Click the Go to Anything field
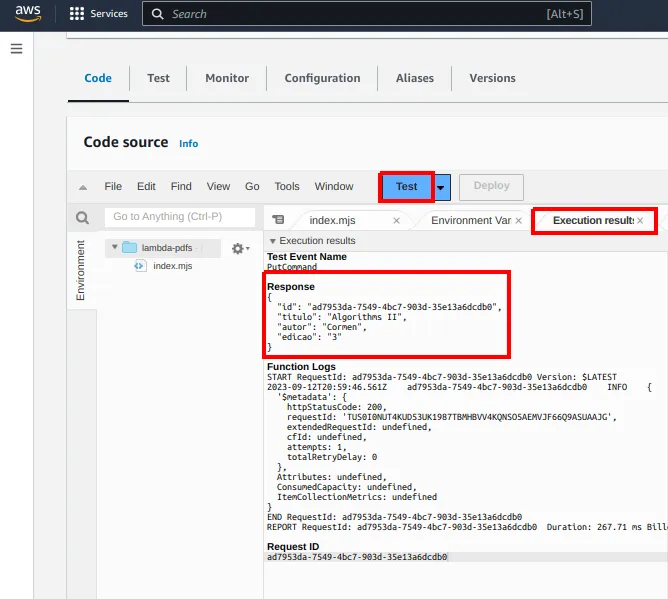Viewport: 668px width, 599px height. click(x=180, y=217)
